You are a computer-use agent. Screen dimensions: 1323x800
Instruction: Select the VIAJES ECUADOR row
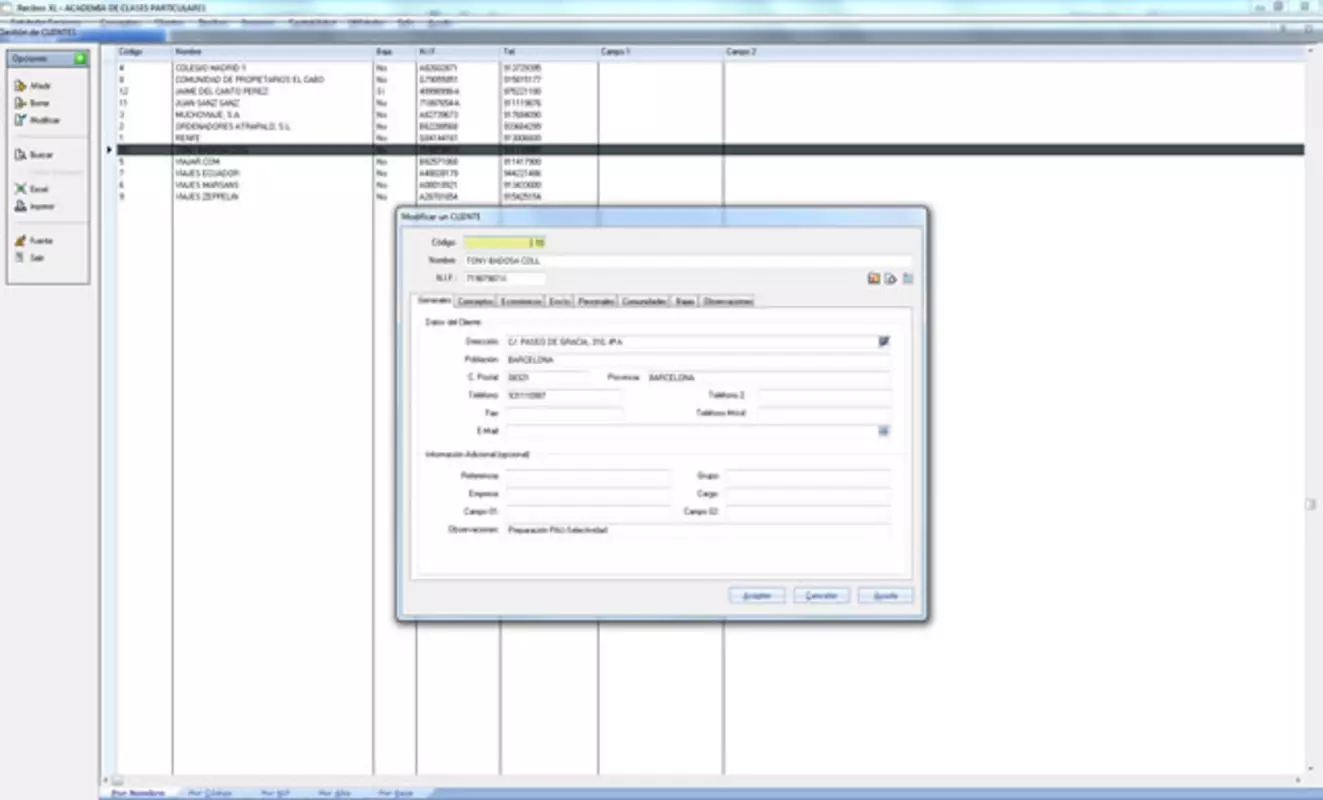pos(710,173)
